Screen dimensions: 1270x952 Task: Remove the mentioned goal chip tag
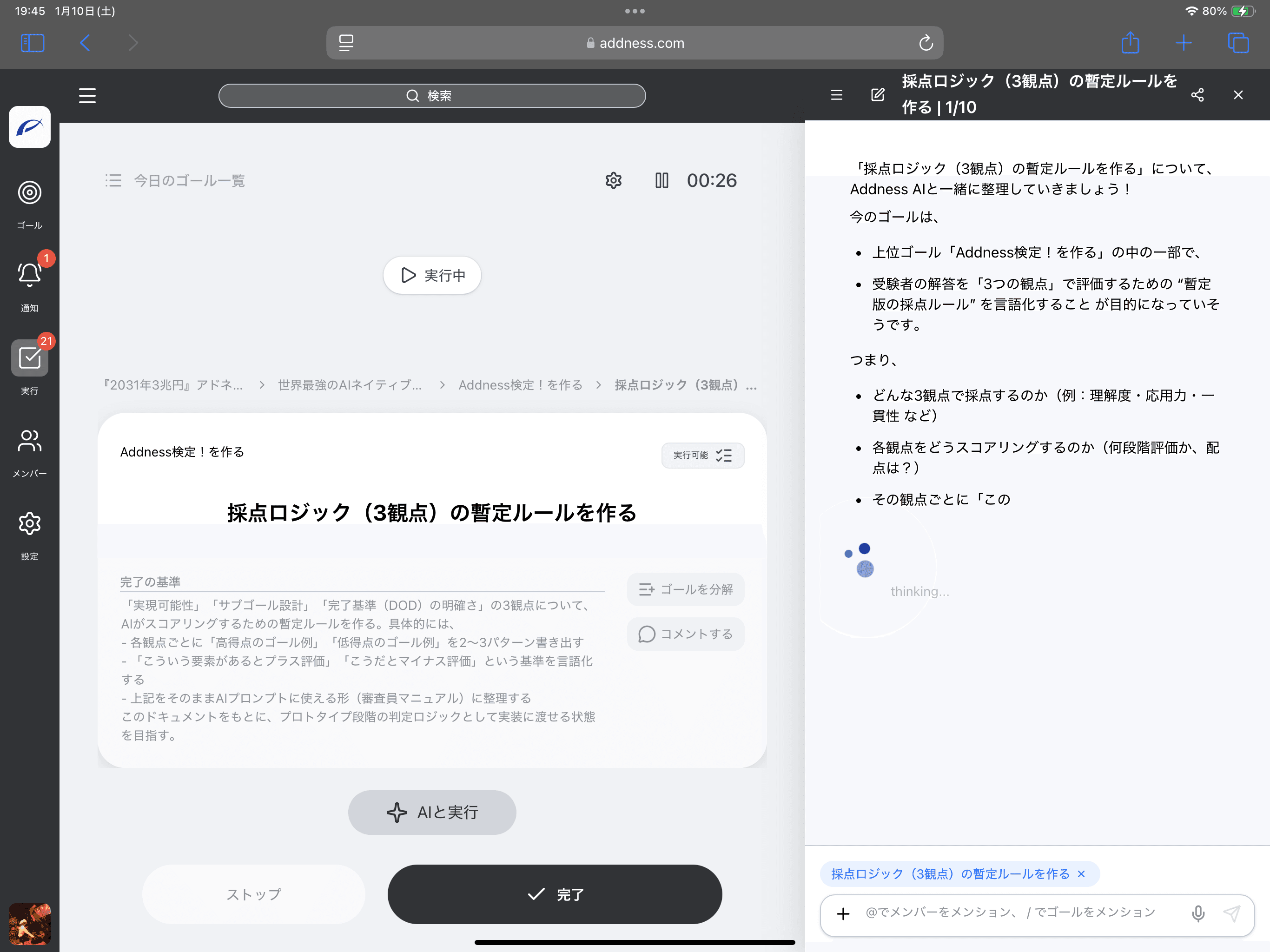pos(1082,874)
